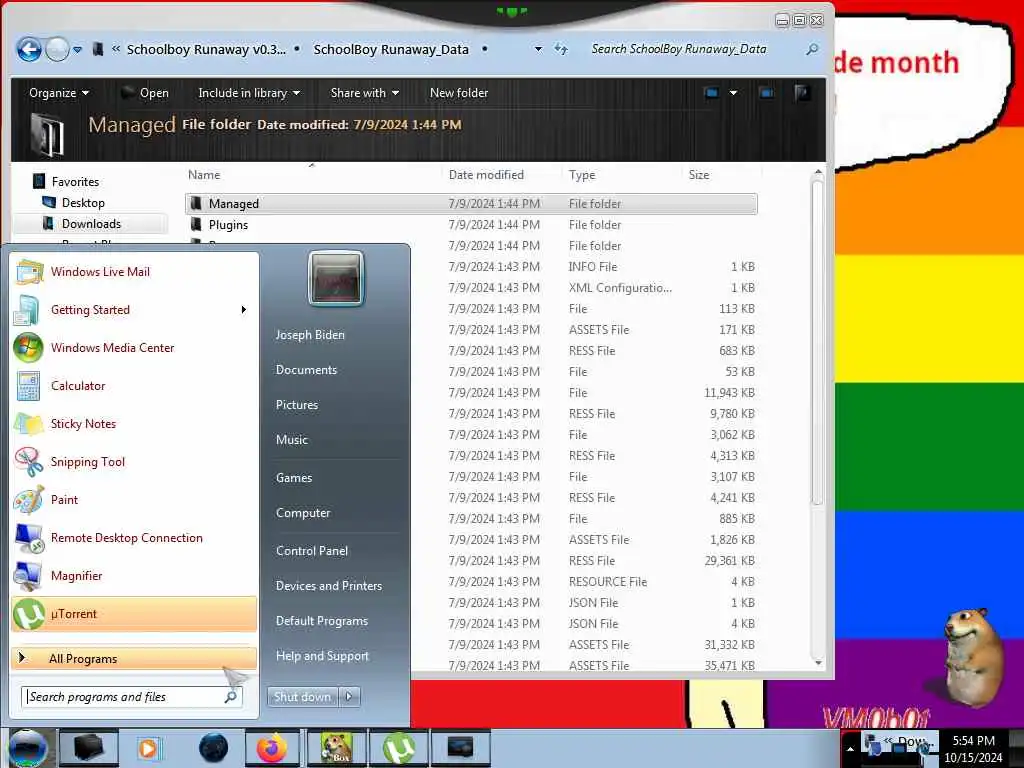
Task: Expand All Programs list
Action: tap(134, 659)
